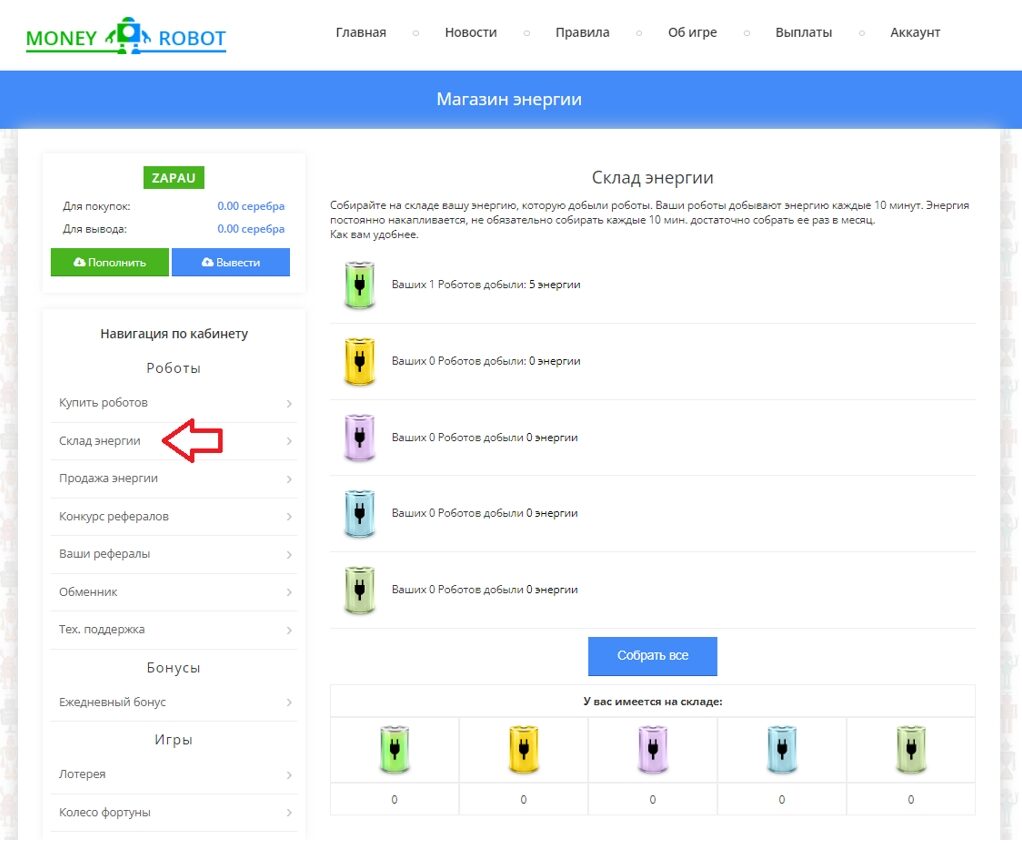The width and height of the screenshot is (1022, 843).
Task: Click the Магазин энергии page title
Action: 509,99
